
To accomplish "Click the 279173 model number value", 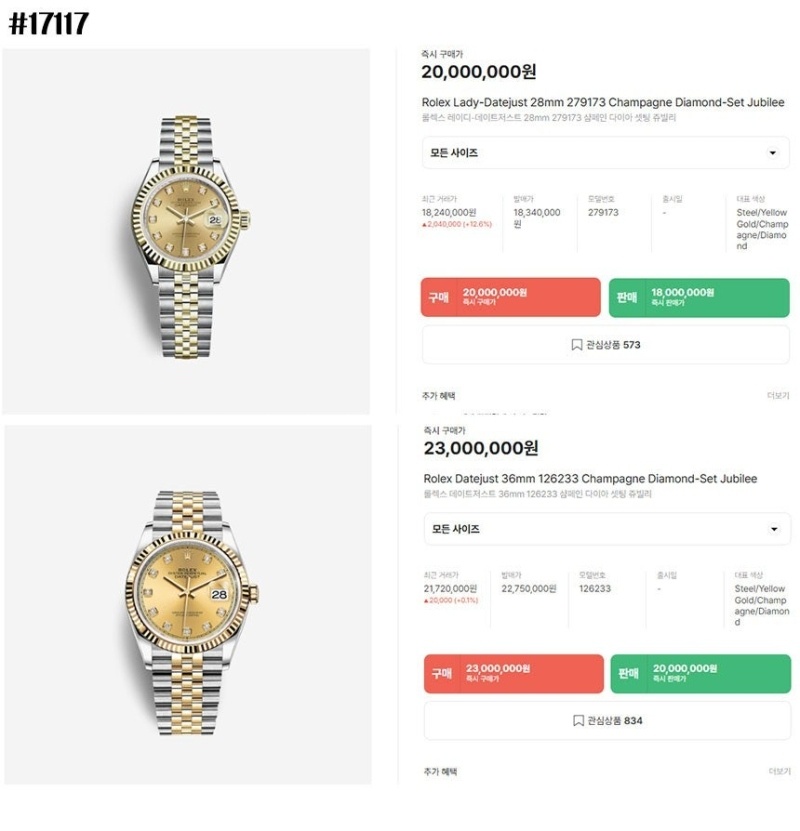I will 603,212.
